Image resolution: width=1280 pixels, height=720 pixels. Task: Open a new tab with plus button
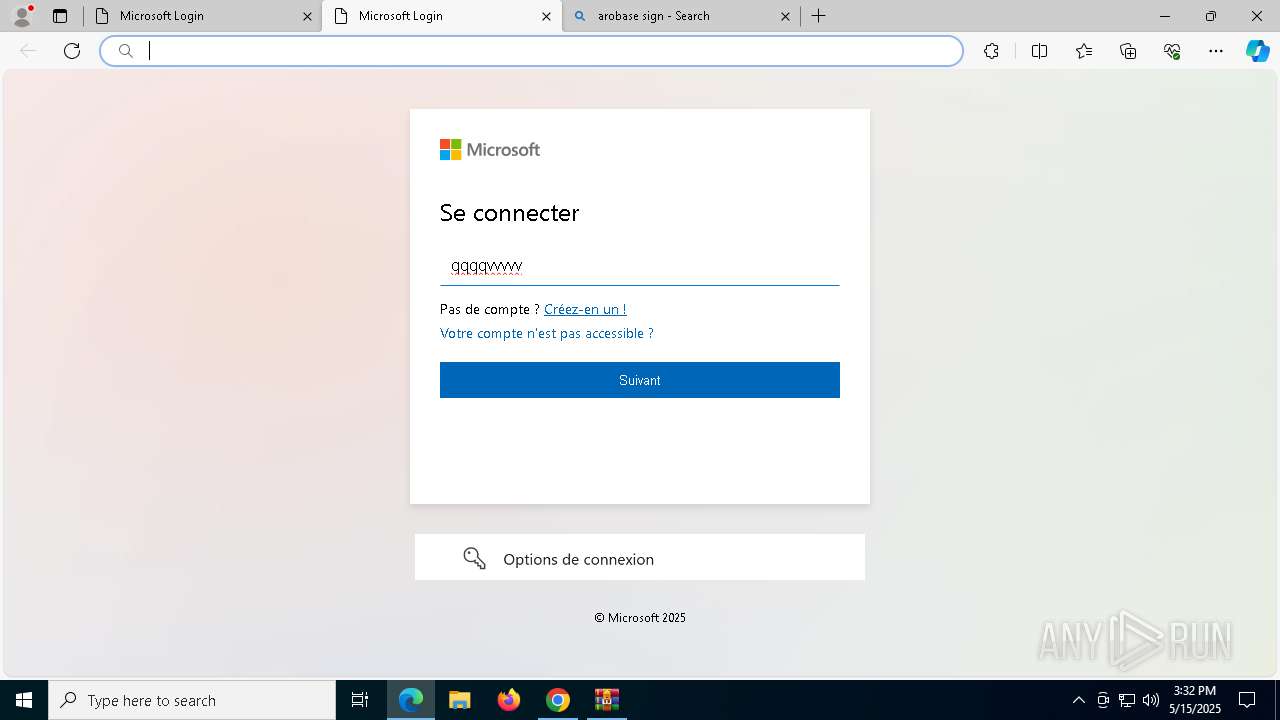pyautogui.click(x=819, y=16)
